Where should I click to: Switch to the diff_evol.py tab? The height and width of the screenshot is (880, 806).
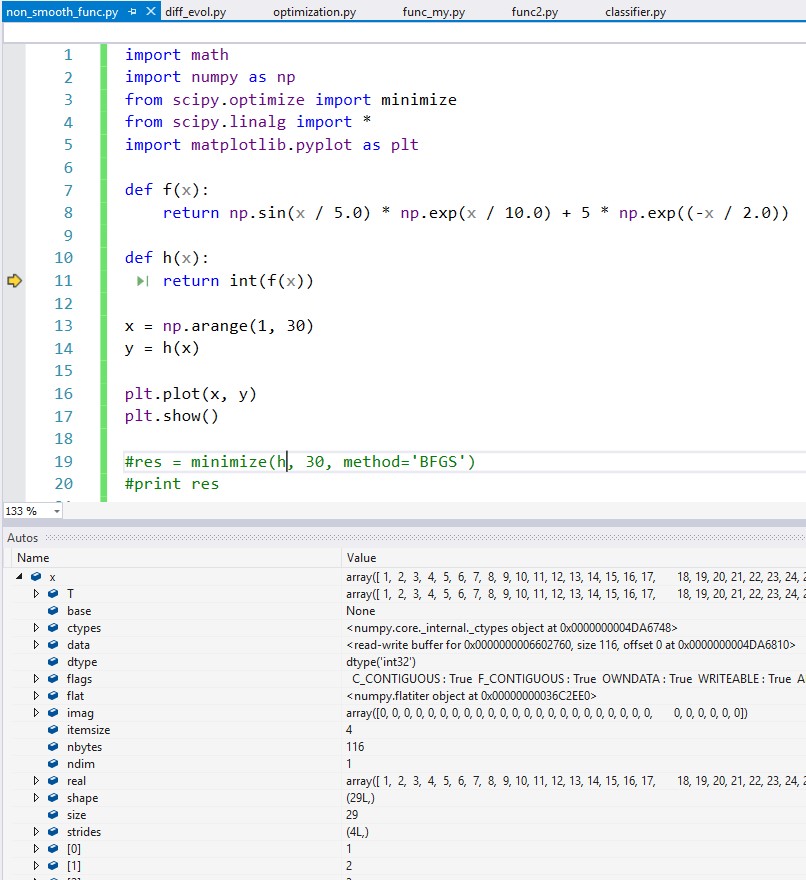click(195, 12)
